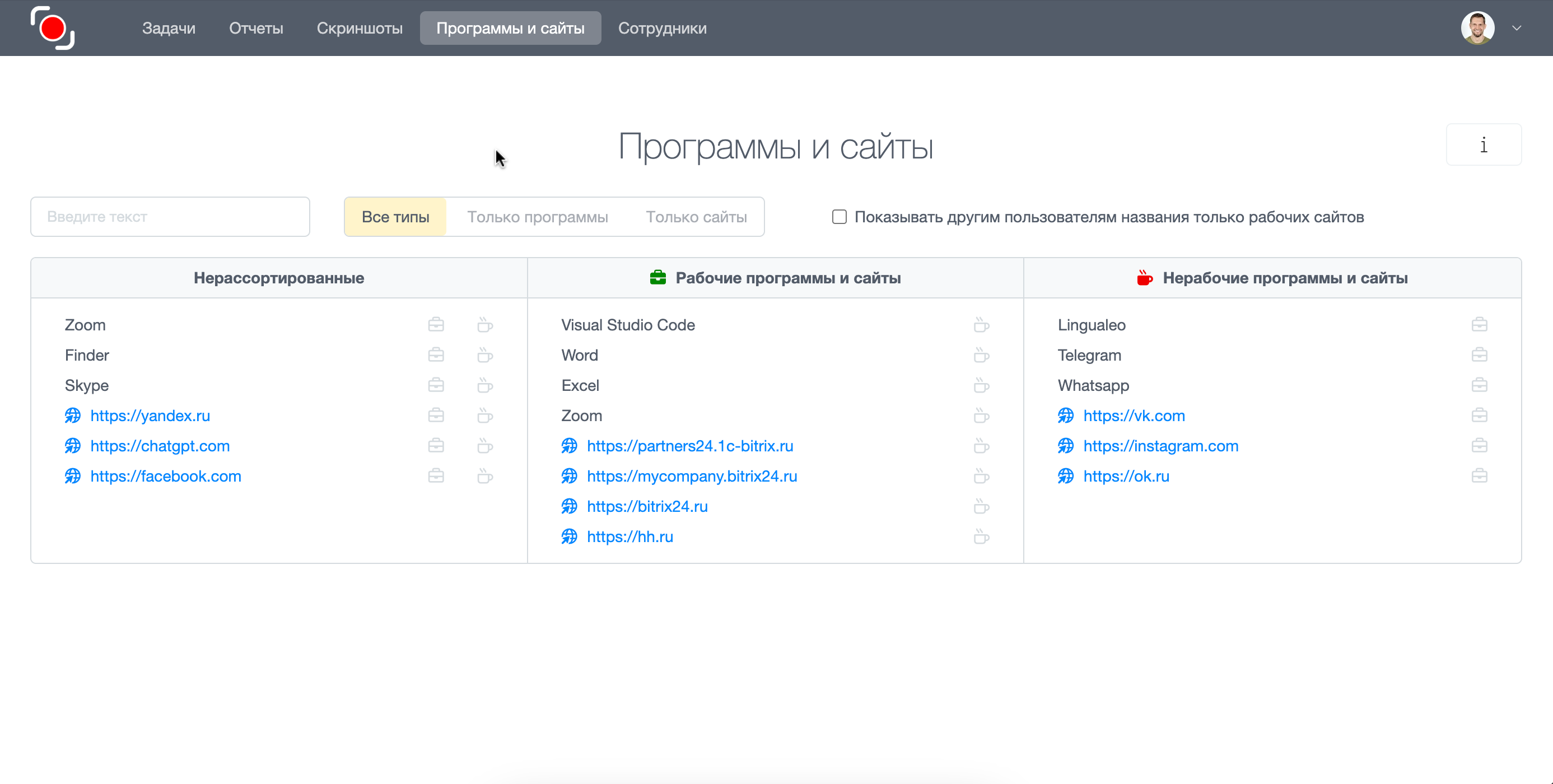This screenshot has height=784, width=1553.
Task: Switch filter to 'Только сайты'
Action: (696, 217)
